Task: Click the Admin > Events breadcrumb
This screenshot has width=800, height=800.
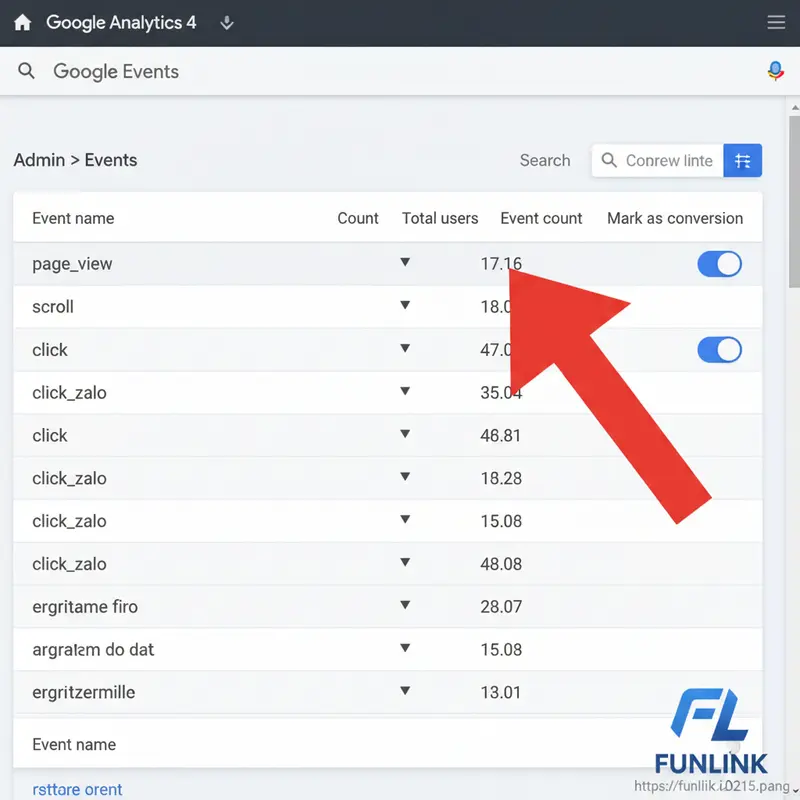Action: tap(75, 160)
